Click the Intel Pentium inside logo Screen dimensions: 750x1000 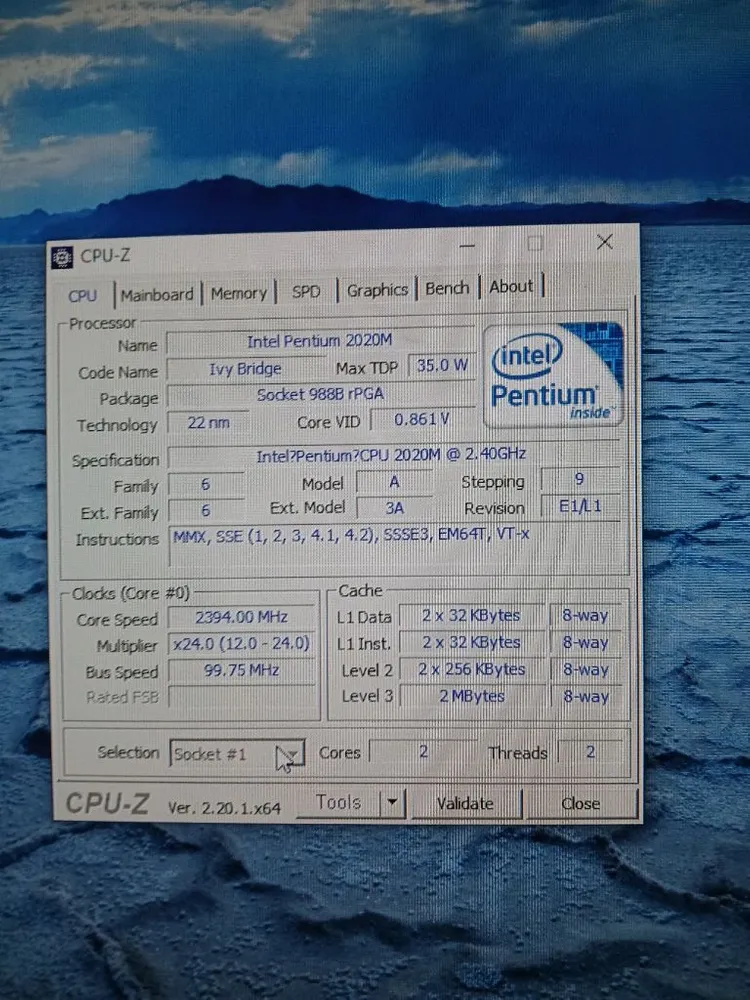click(552, 376)
